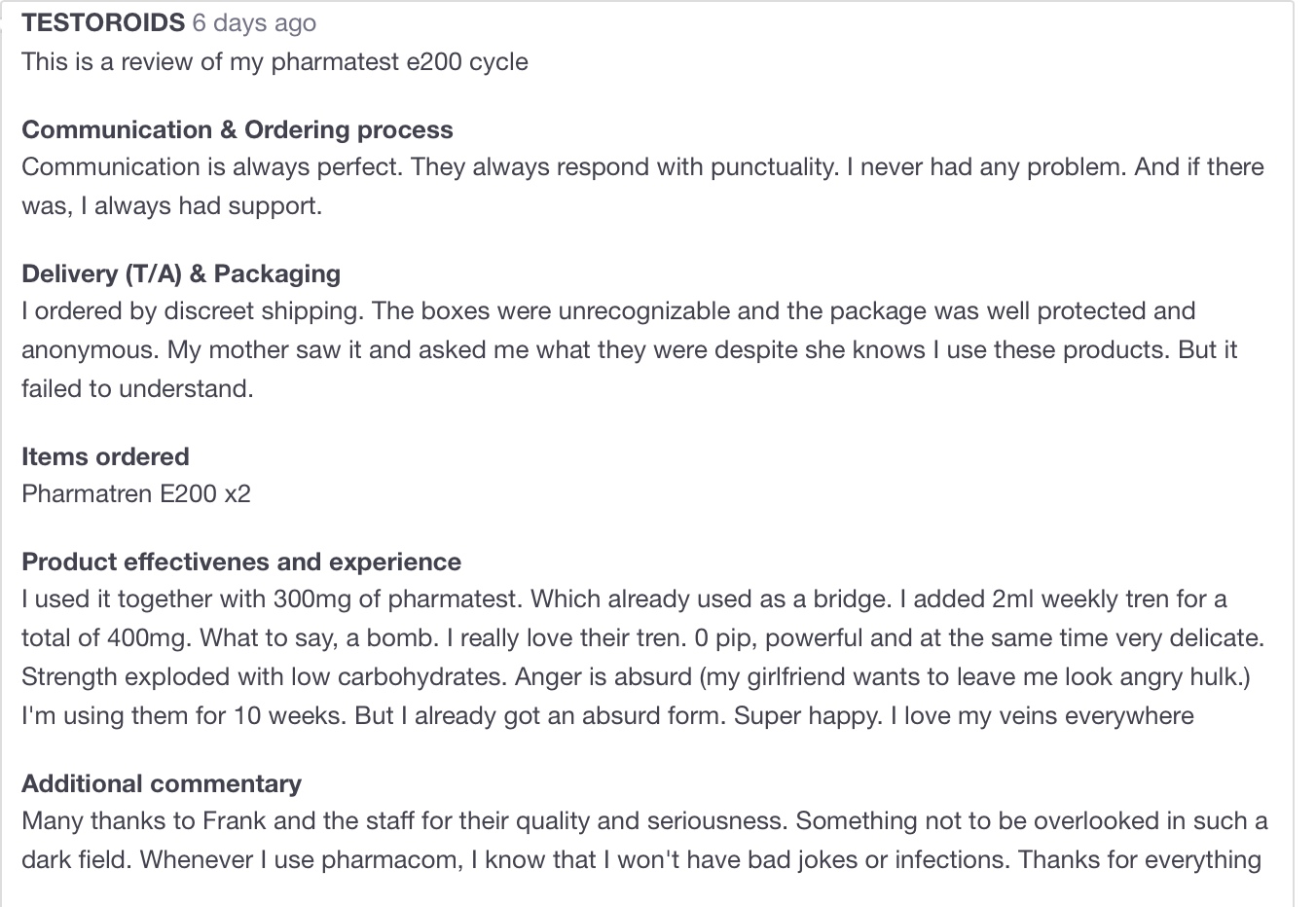Click the TESTOROIDS username
Viewport: 1316px width, 907px height.
point(102,22)
